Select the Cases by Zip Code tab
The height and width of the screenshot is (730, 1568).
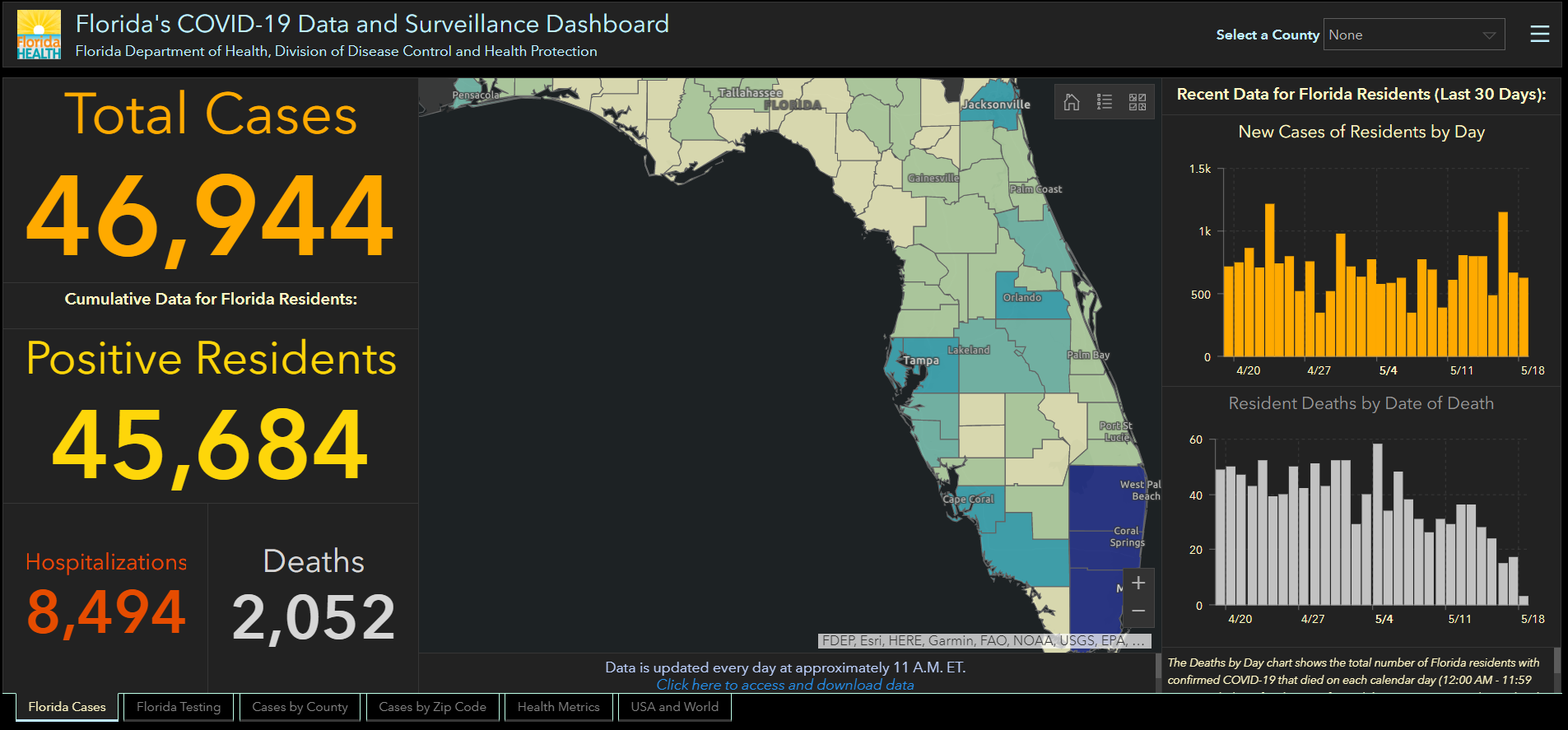(x=432, y=707)
